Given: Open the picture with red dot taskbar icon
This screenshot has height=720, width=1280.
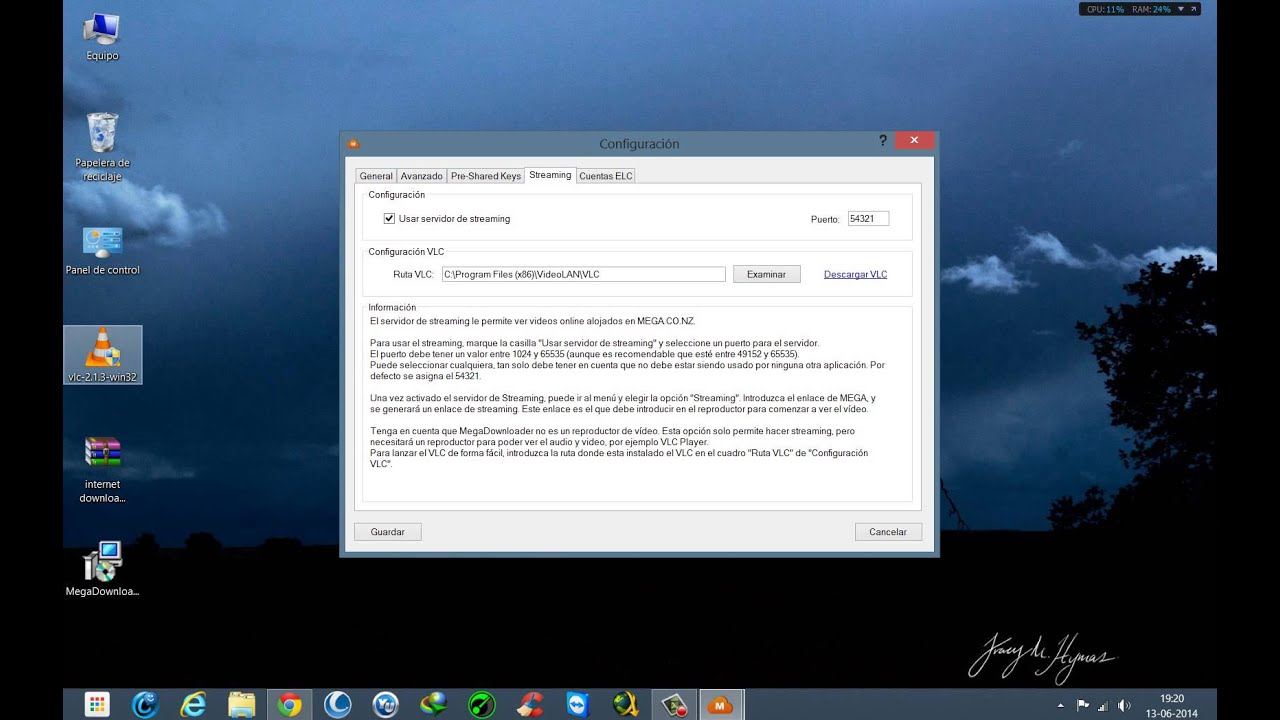Looking at the screenshot, I should (x=673, y=704).
